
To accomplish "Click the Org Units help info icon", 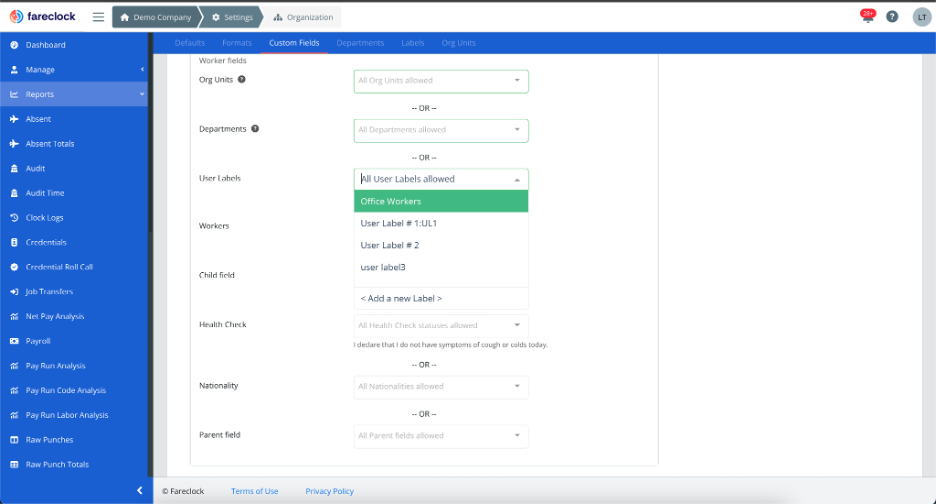I will [242, 79].
